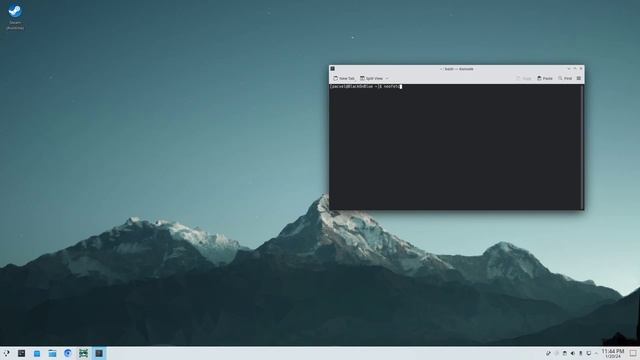Open the blue round browser icon in taskbar

tap(68, 353)
